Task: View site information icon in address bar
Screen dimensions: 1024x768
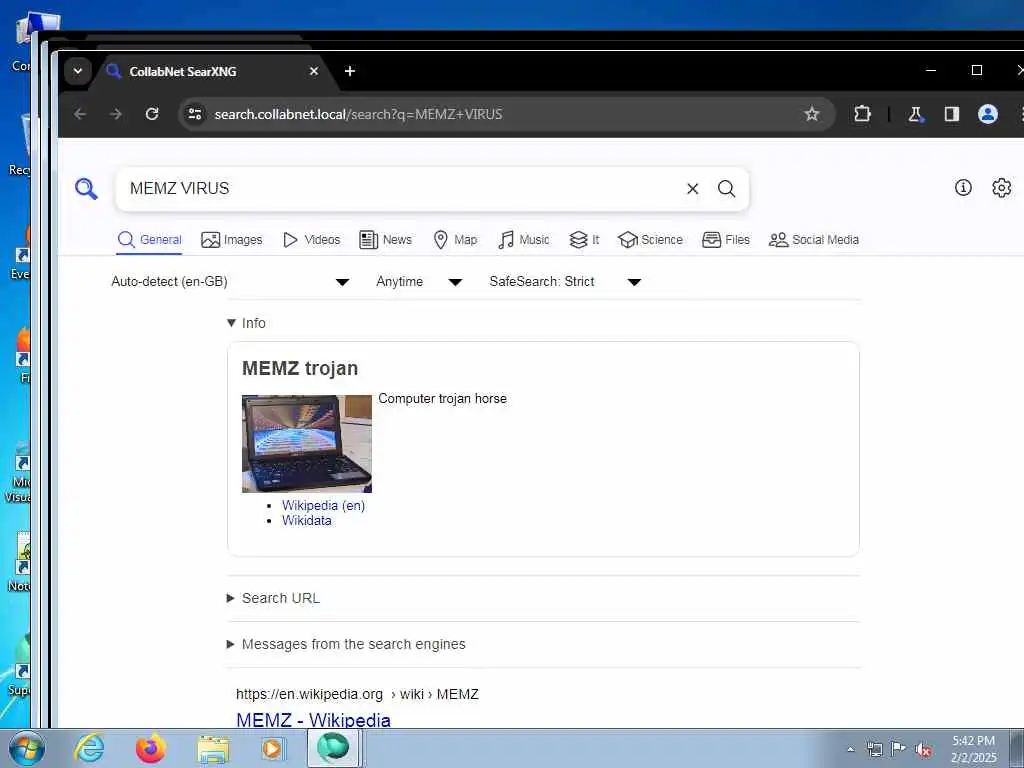Action: [x=195, y=114]
